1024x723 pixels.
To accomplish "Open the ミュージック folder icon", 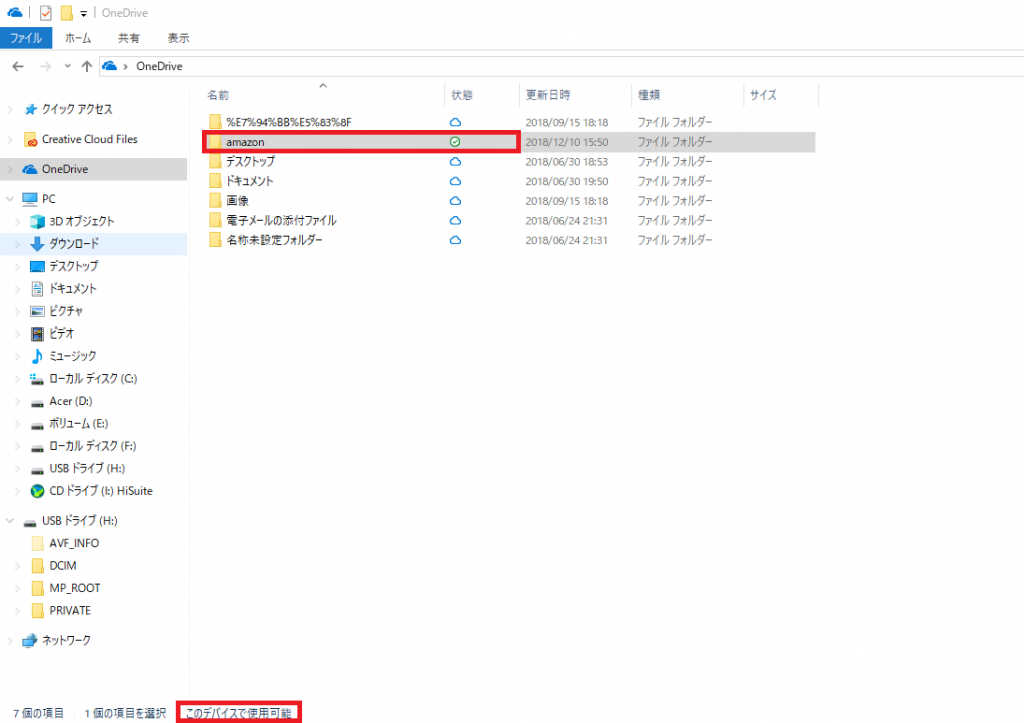I will (x=37, y=356).
